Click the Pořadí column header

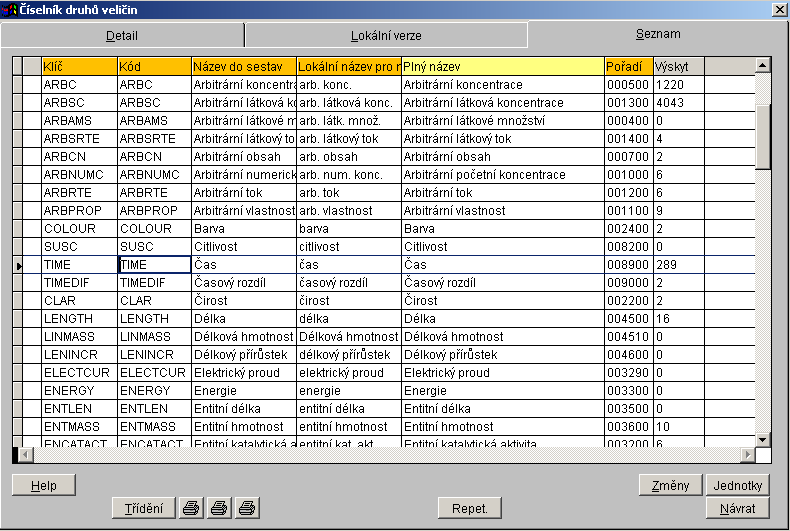pyautogui.click(x=628, y=66)
